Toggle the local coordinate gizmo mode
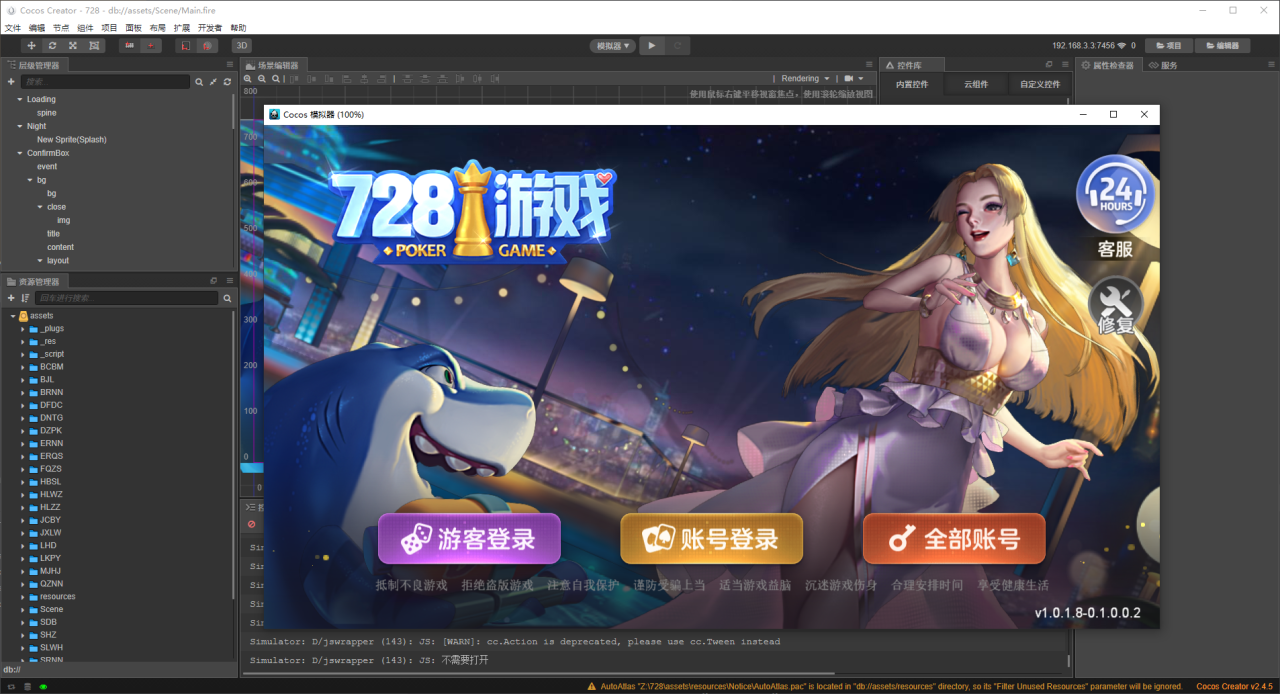This screenshot has width=1280, height=694. 184,45
